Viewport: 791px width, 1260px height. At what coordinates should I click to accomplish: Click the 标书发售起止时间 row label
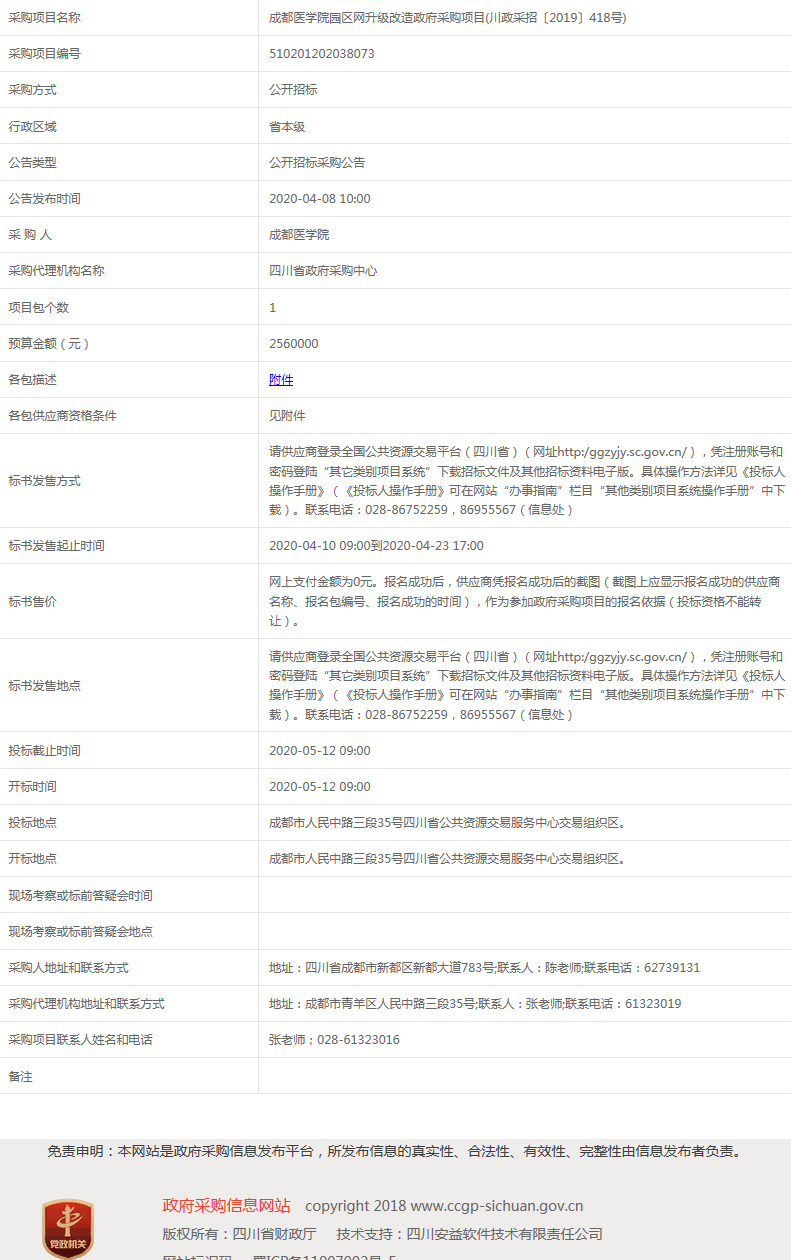[x=57, y=546]
